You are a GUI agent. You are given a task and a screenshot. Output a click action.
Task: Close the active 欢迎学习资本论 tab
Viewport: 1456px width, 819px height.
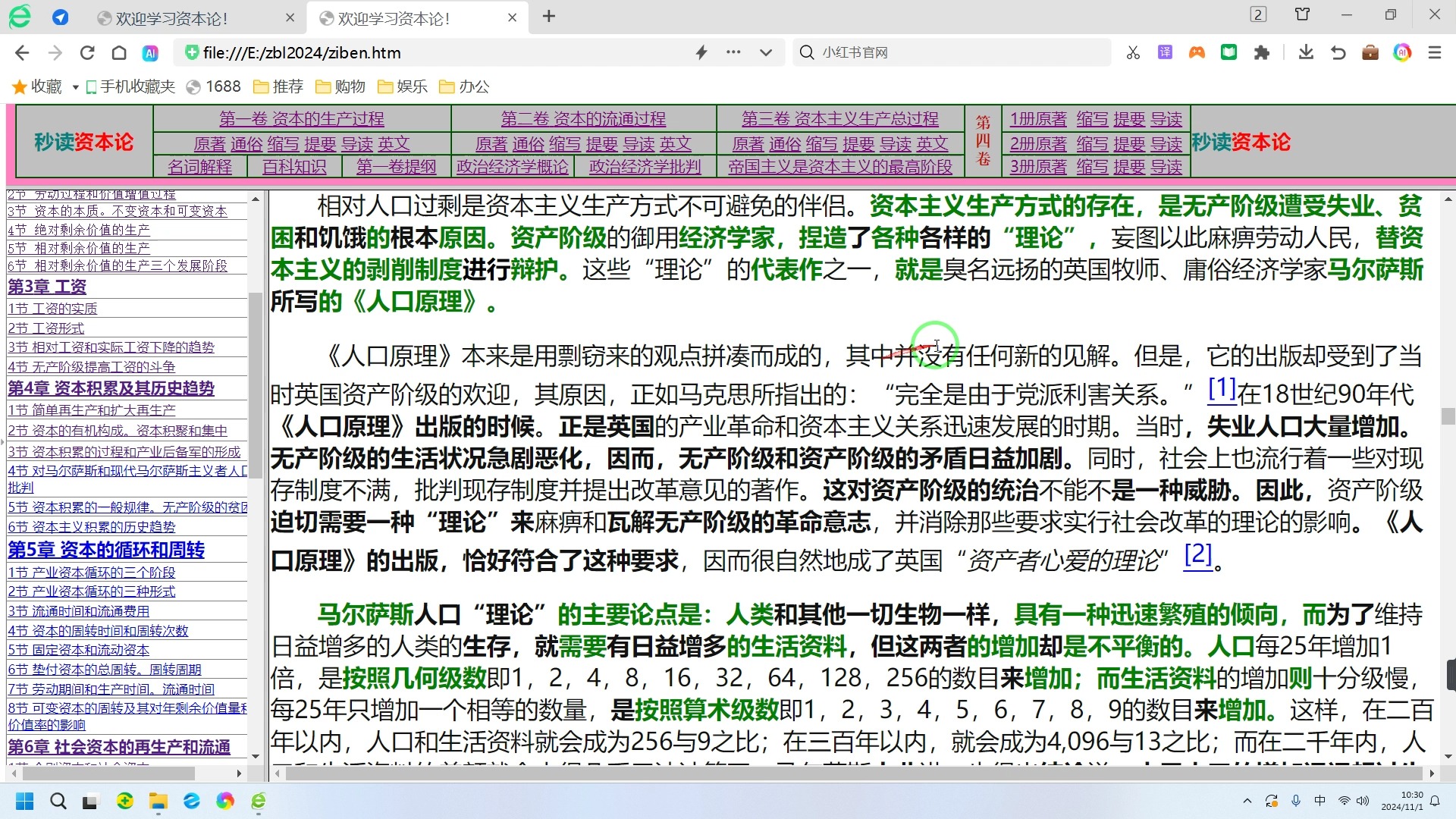(513, 17)
